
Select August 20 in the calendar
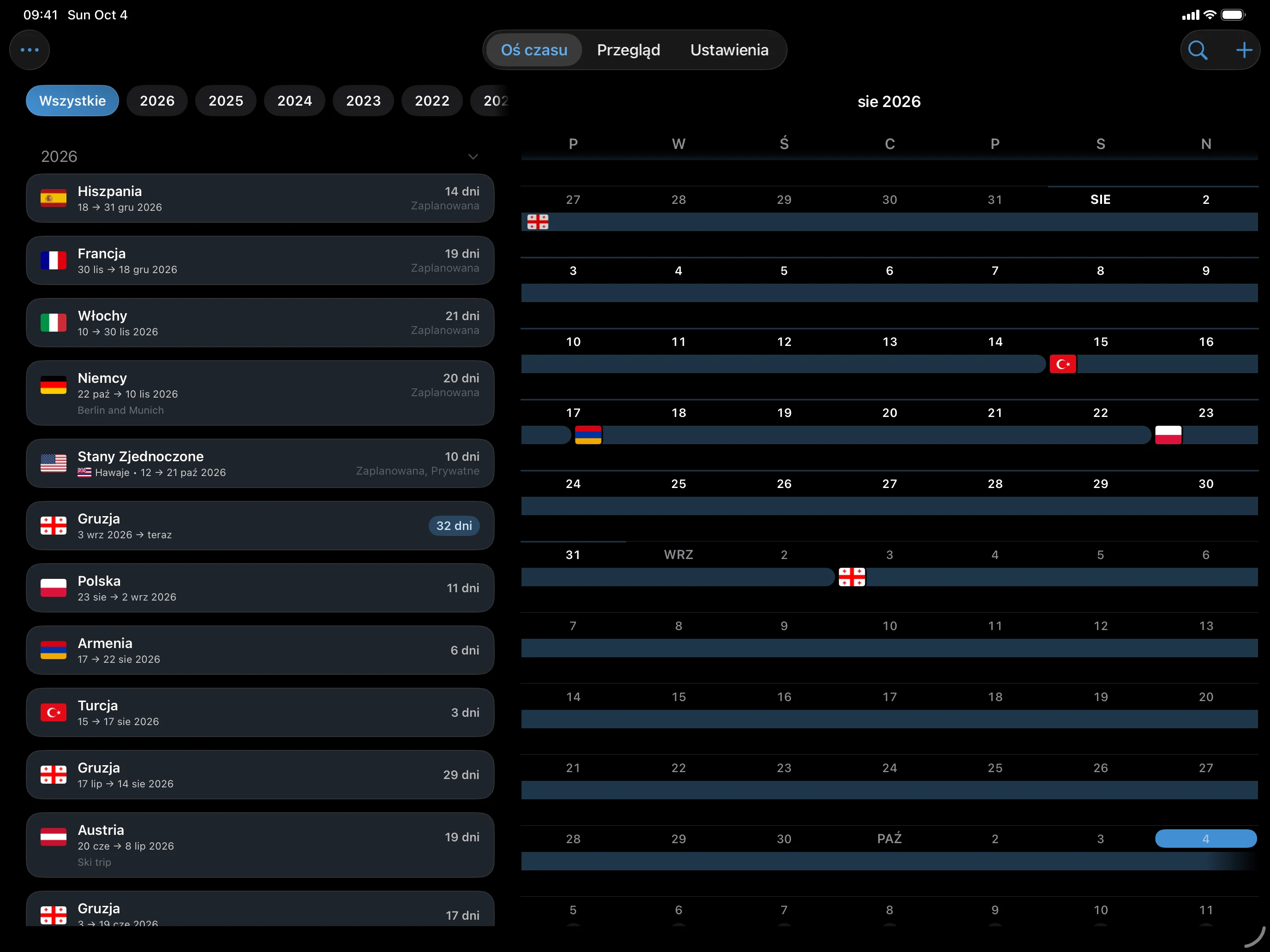889,413
